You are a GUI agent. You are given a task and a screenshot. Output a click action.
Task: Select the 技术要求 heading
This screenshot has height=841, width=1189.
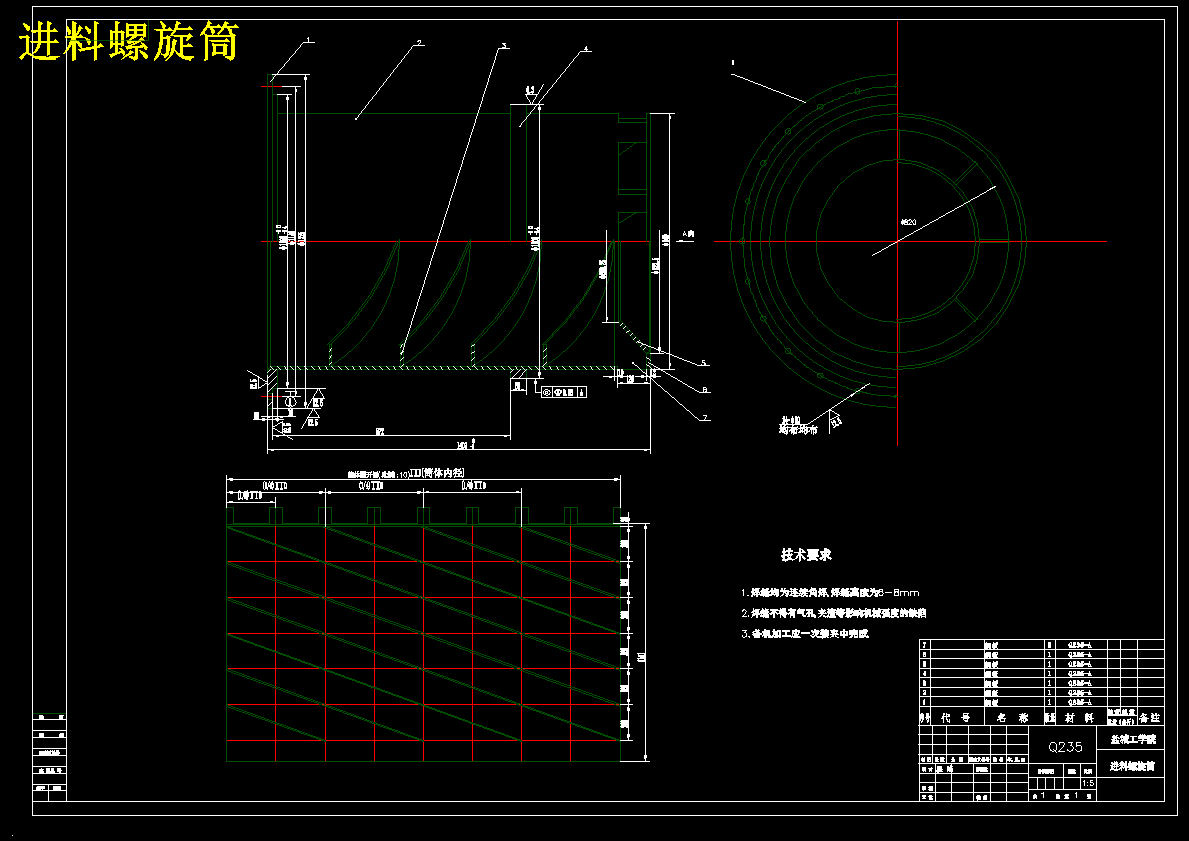pos(806,554)
